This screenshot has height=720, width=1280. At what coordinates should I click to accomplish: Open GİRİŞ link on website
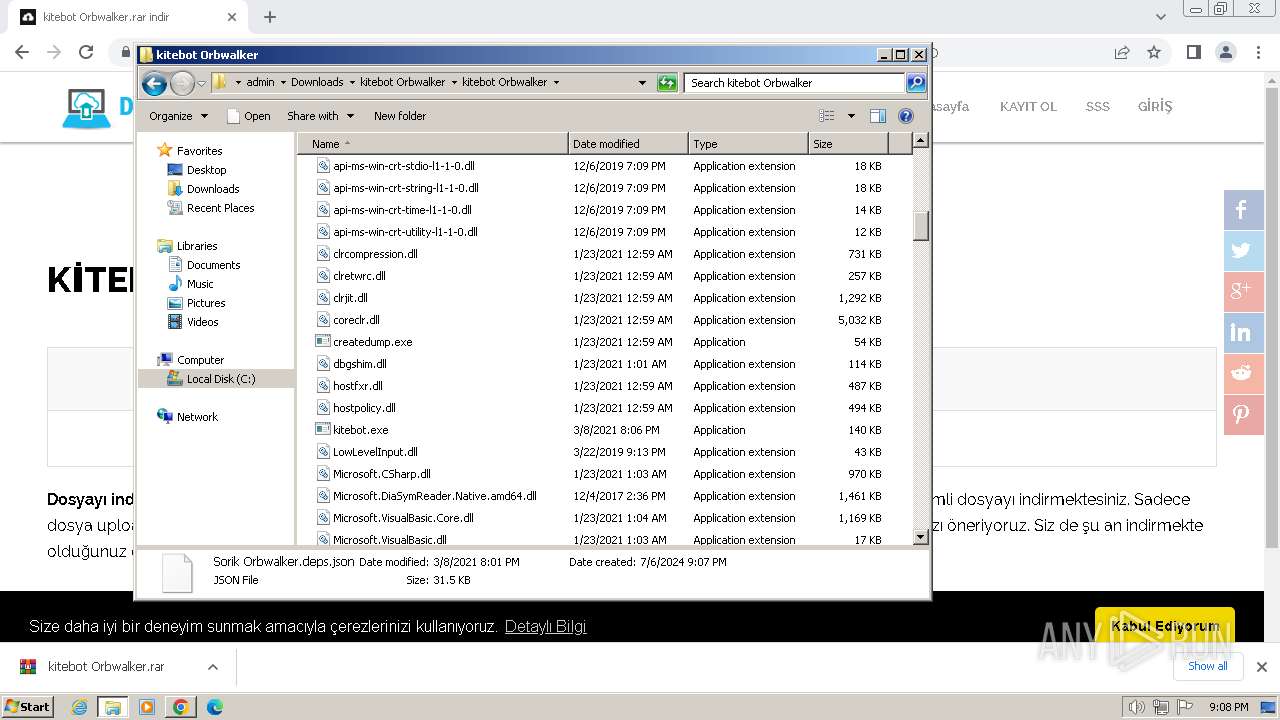pyautogui.click(x=1155, y=106)
